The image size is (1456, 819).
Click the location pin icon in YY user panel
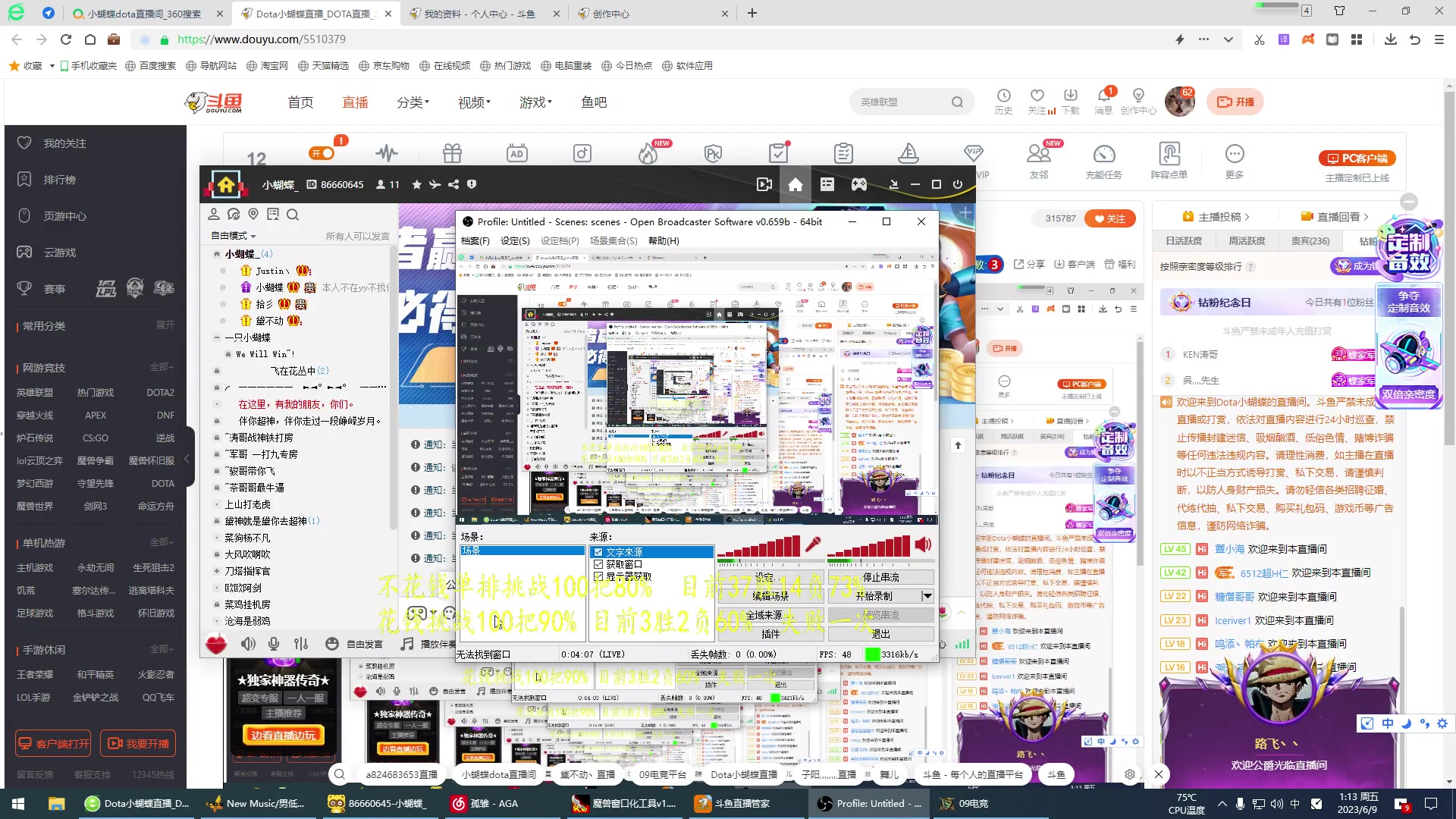click(253, 215)
